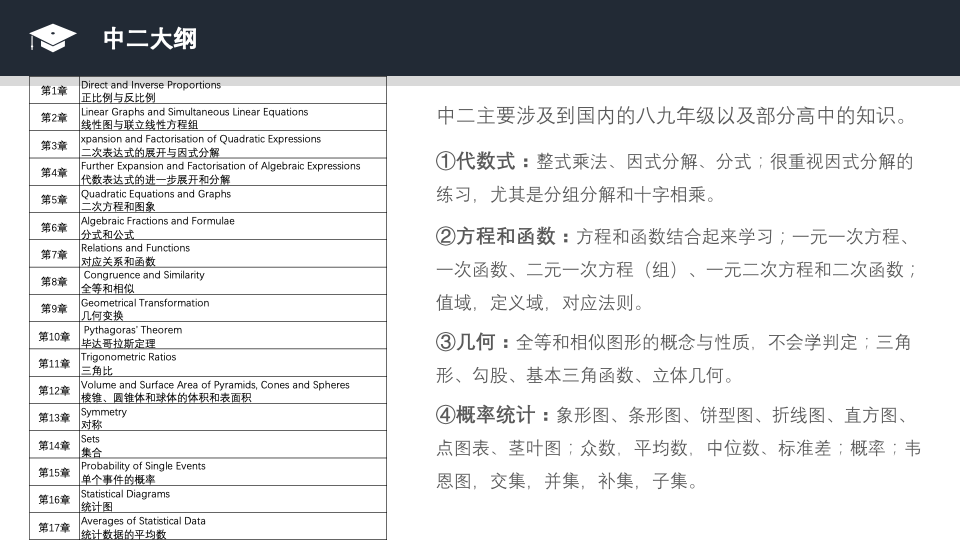Select the Linear Graphs and Simultaneous row
The image size is (960, 540).
click(208, 118)
